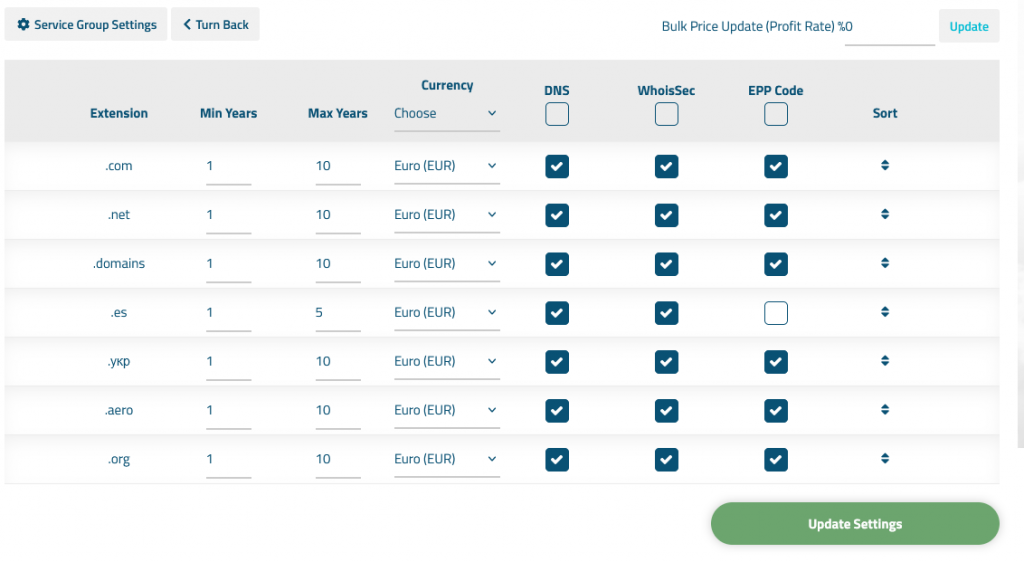This screenshot has width=1024, height=562.
Task: Click Update next to Bulk Price field
Action: pos(968,27)
